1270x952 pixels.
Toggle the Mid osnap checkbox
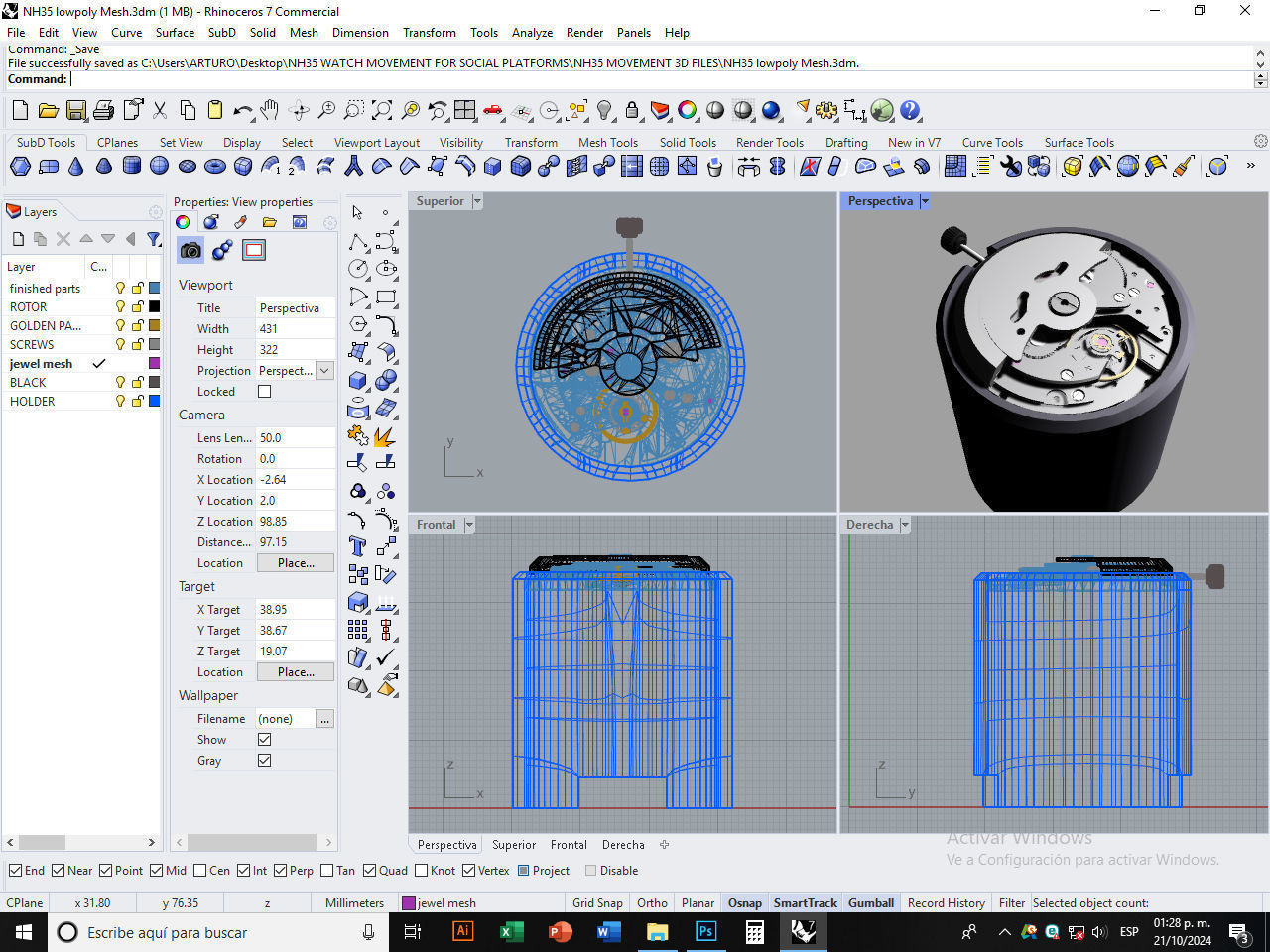tap(156, 871)
